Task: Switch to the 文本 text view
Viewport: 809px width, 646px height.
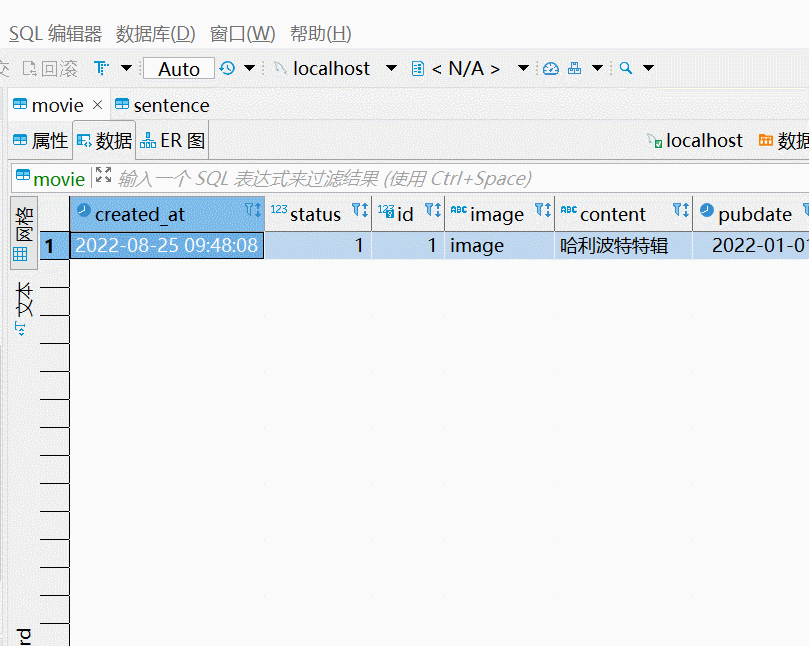Action: (24, 309)
